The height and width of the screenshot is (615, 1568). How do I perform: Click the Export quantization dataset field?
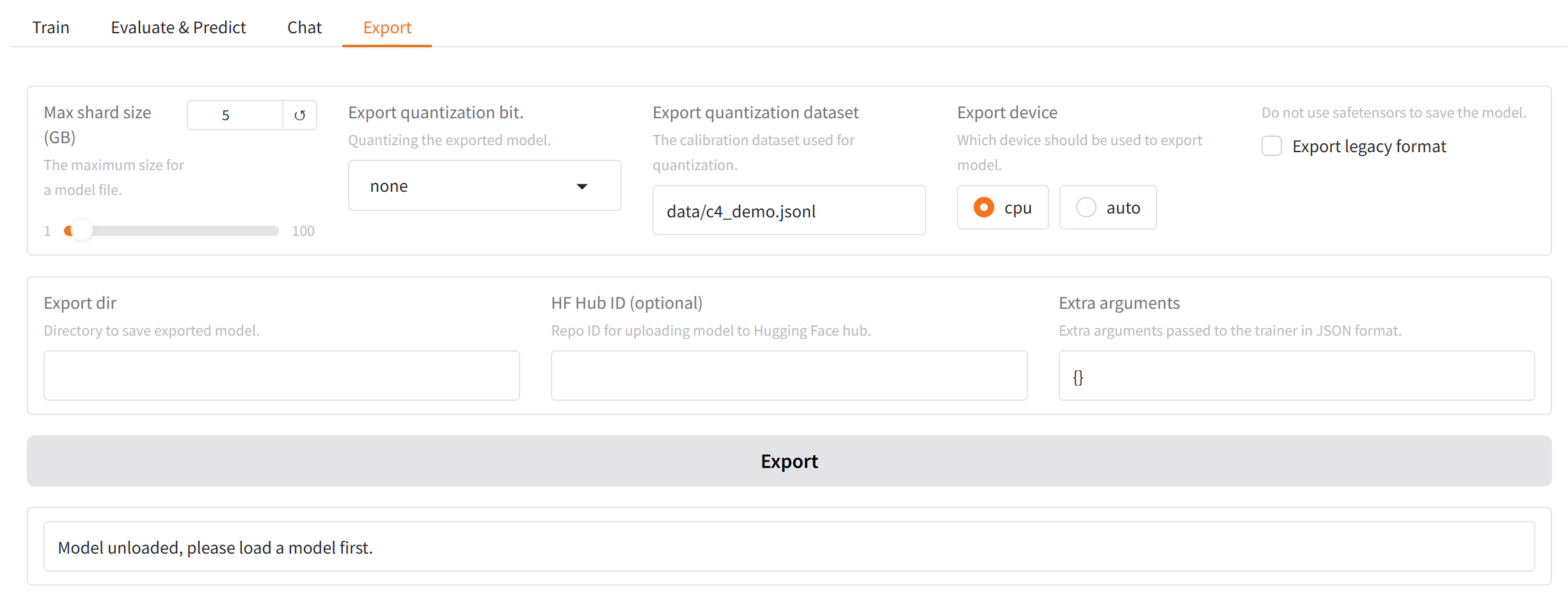pos(788,211)
